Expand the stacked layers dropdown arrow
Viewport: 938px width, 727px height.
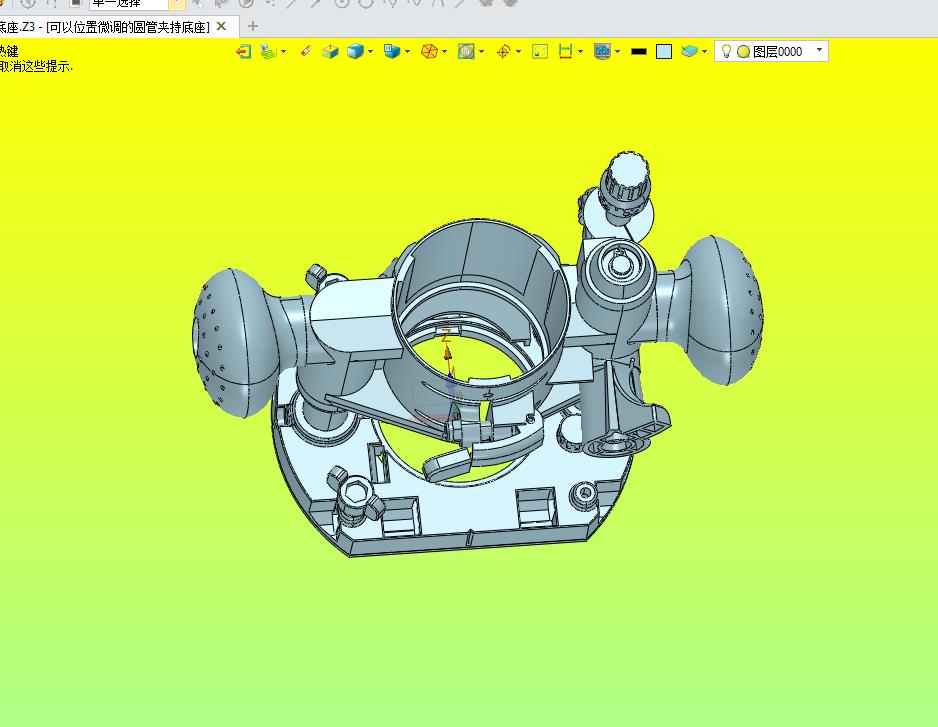(x=705, y=51)
